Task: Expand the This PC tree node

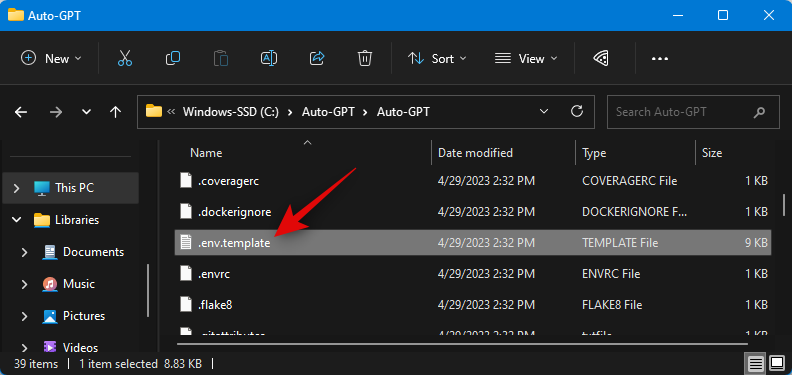Action: (x=16, y=188)
